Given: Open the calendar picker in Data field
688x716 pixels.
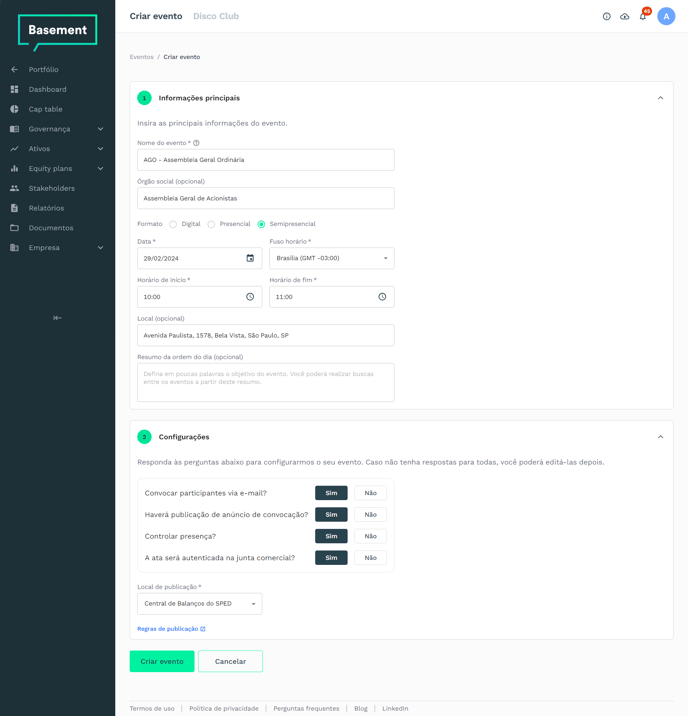Looking at the screenshot, I should 250,258.
